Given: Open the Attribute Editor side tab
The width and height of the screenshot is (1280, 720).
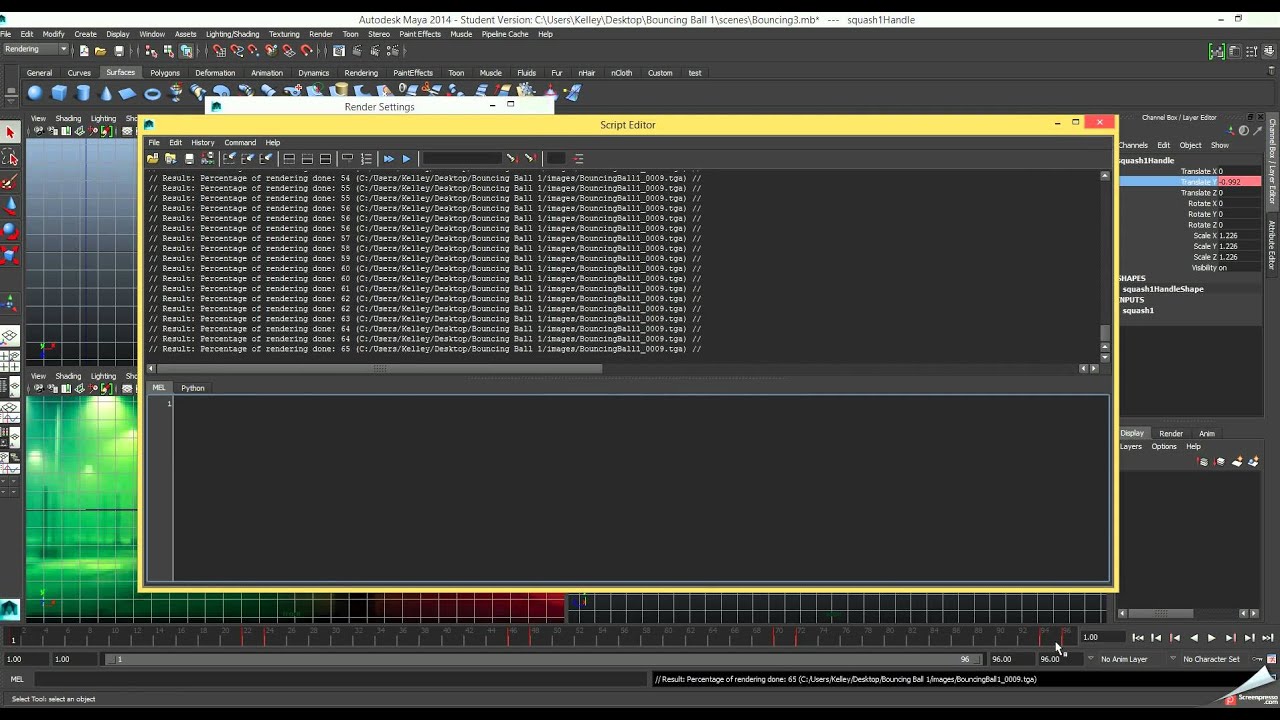Looking at the screenshot, I should click(1273, 245).
